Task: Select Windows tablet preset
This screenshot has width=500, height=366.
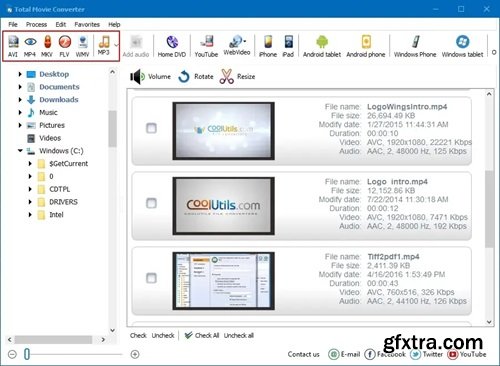Action: pyautogui.click(x=463, y=46)
